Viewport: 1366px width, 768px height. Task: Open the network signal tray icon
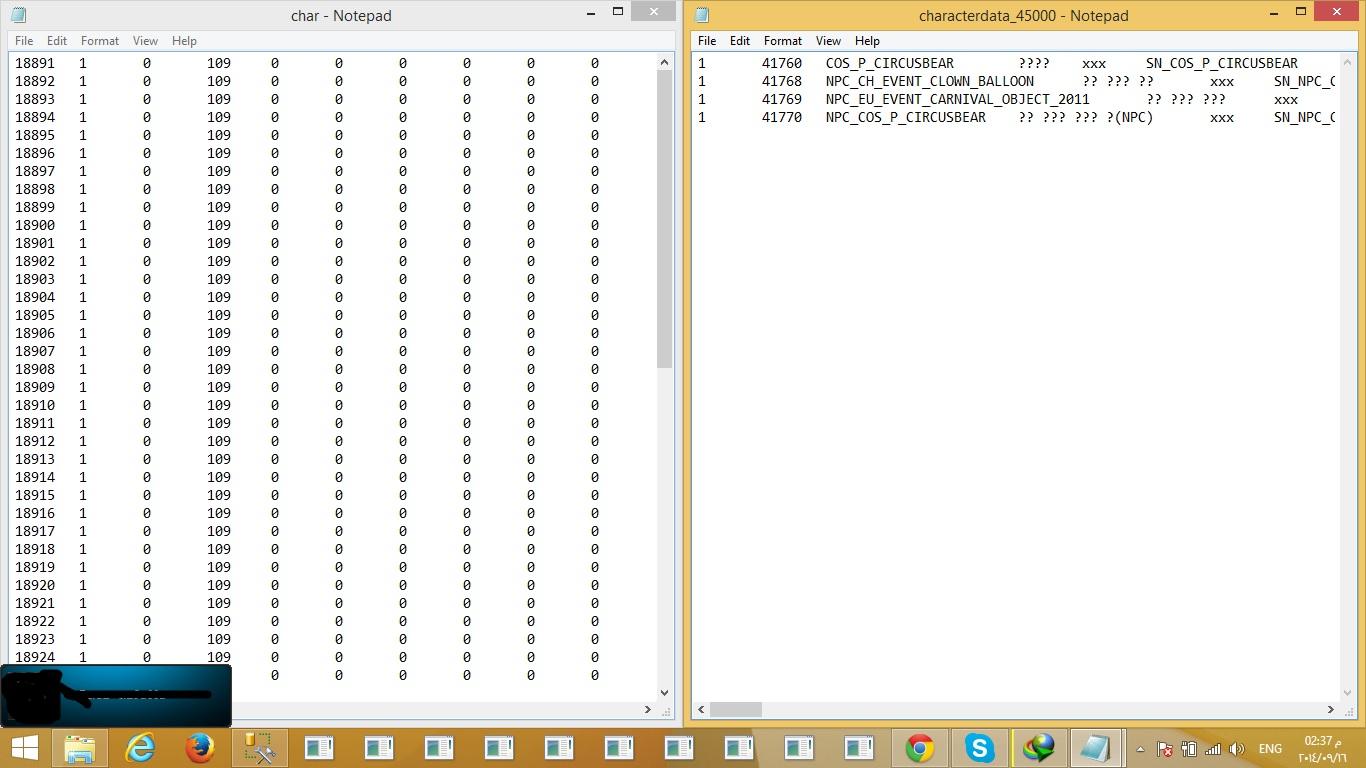pos(1213,749)
